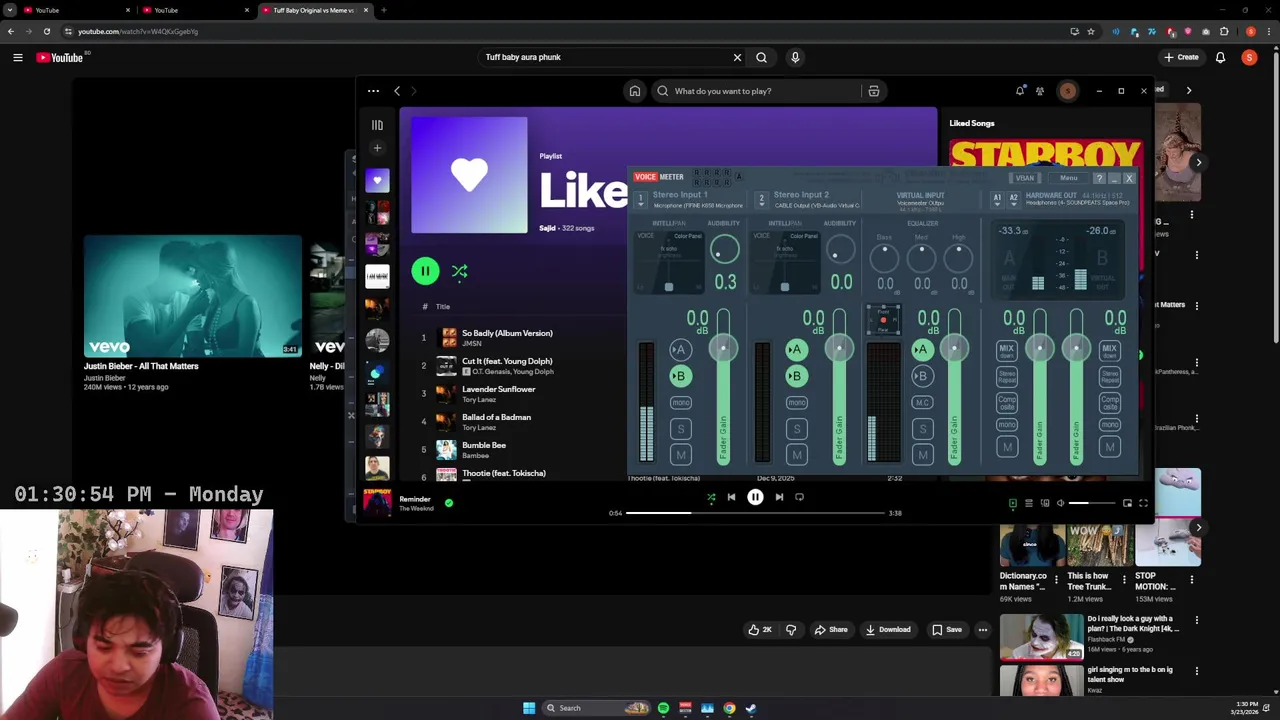Dislike the YouTube video

tap(791, 630)
